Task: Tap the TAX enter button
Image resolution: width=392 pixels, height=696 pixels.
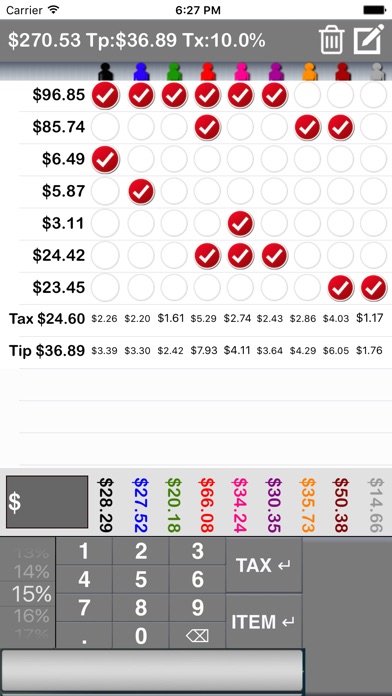Action: pyautogui.click(x=264, y=565)
